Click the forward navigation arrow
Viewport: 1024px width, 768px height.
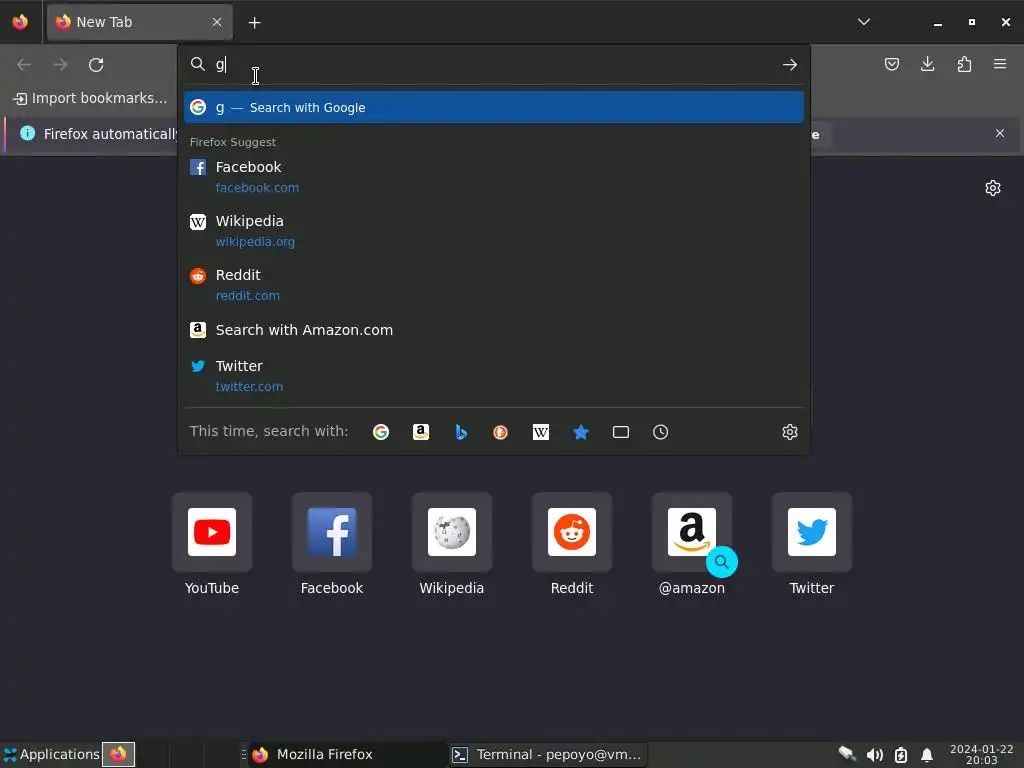pyautogui.click(x=60, y=65)
